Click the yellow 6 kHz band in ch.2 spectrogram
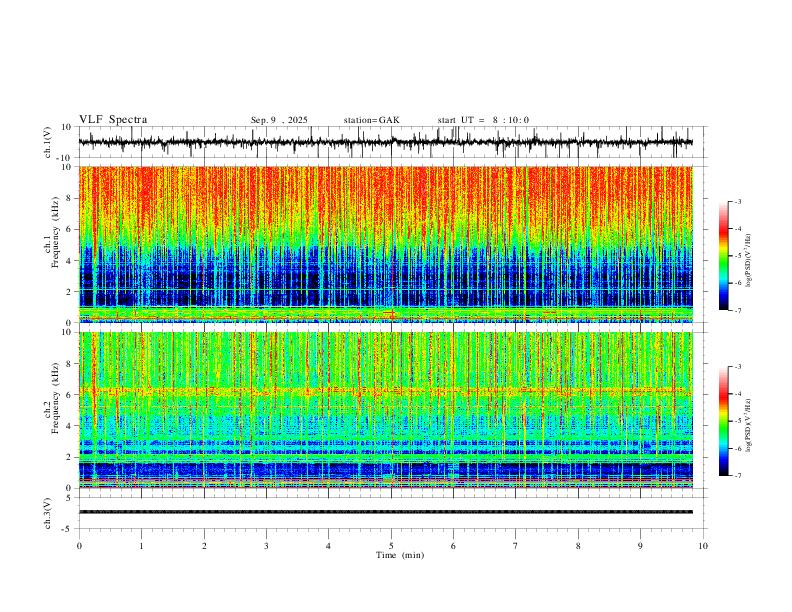Image resolution: width=792 pixels, height=612 pixels. tap(386, 390)
